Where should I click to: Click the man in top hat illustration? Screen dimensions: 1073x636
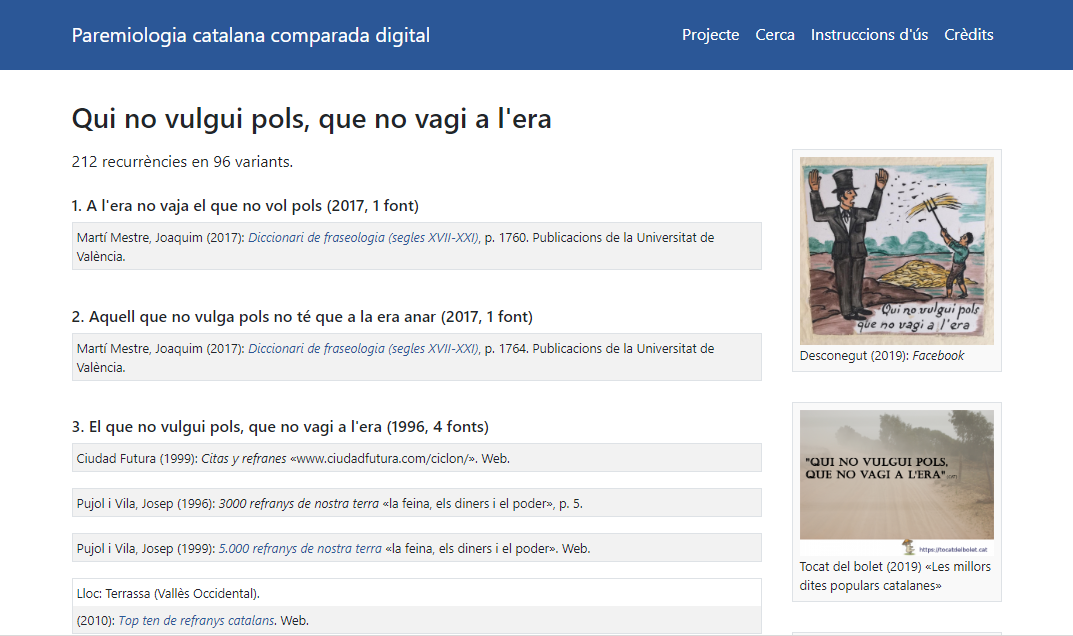tap(896, 250)
